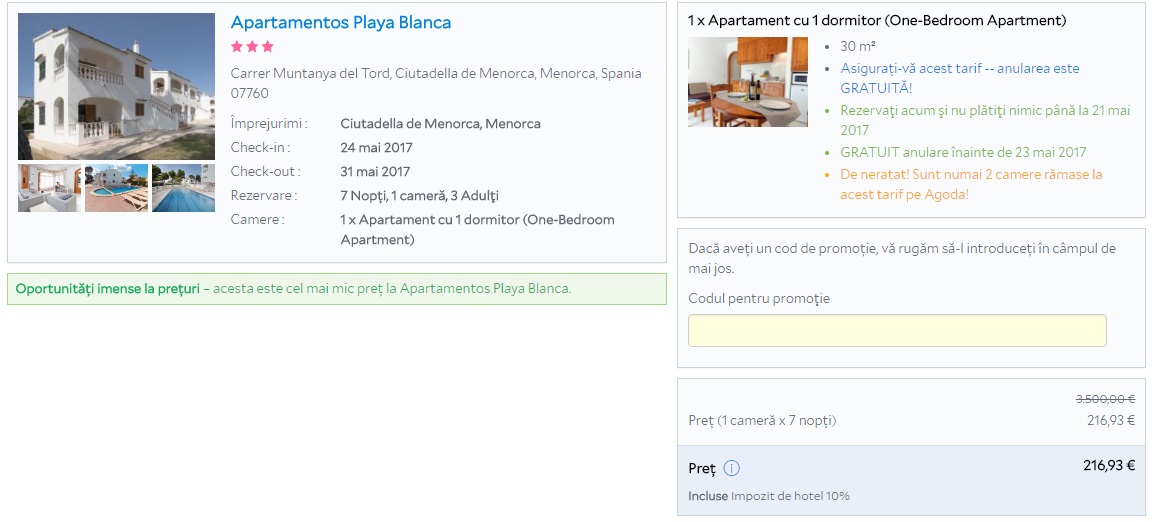Click the crossed-out 3.500,00 € price
1153x522 pixels.
tap(1104, 398)
